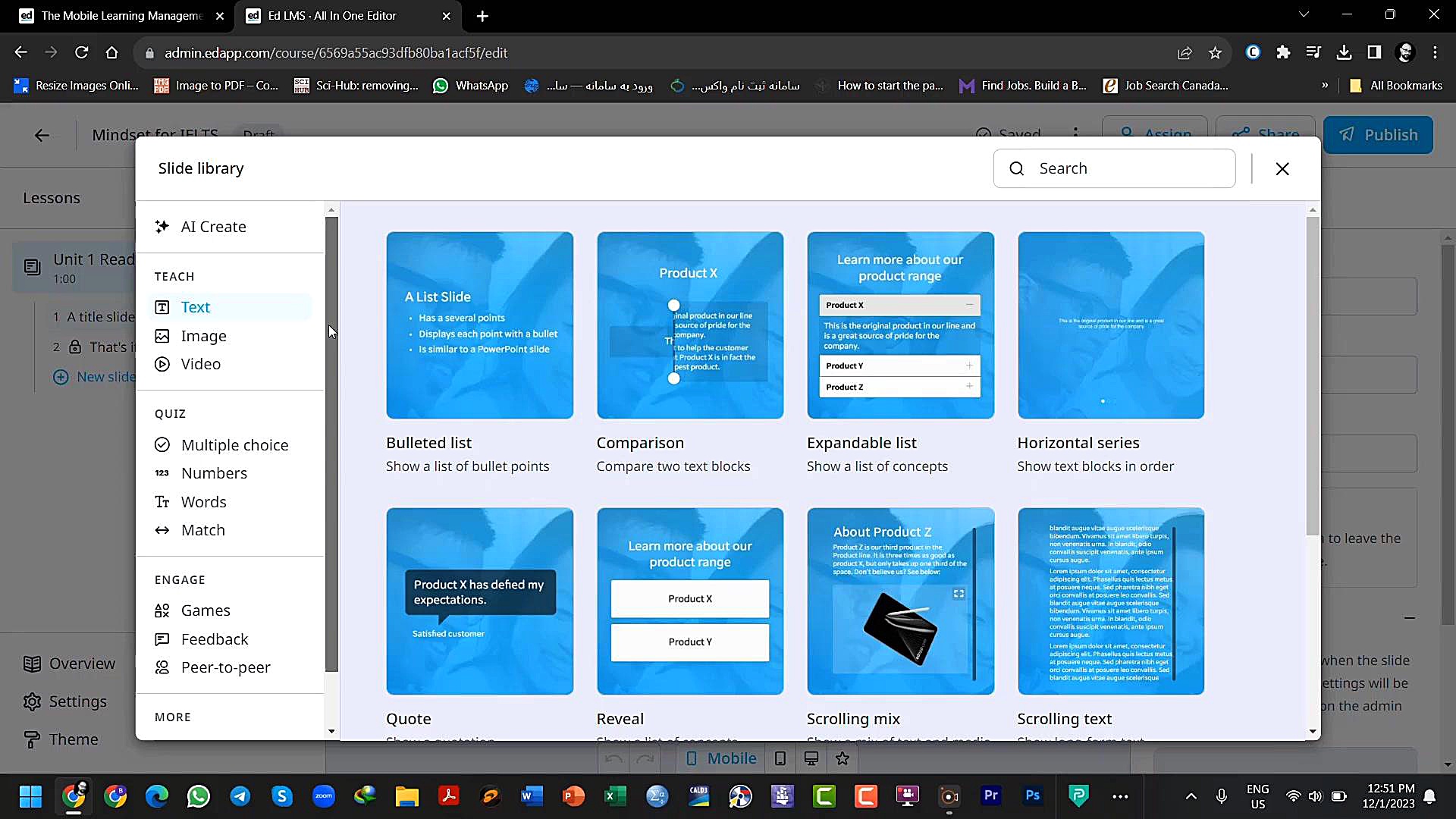
Task: Open Feedback engage category
Action: click(202, 639)
